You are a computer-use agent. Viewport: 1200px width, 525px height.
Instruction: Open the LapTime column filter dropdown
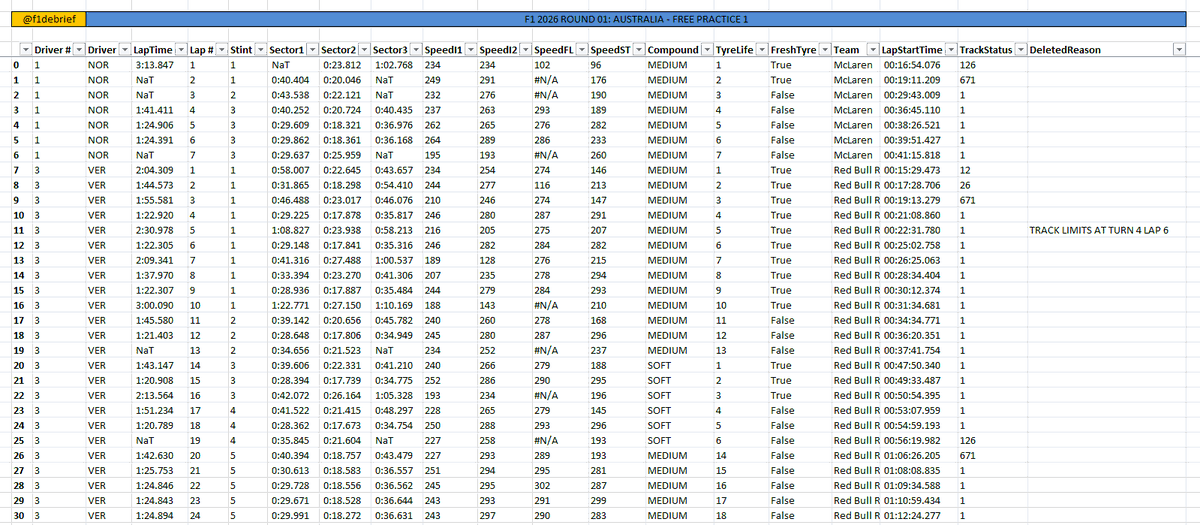click(181, 50)
